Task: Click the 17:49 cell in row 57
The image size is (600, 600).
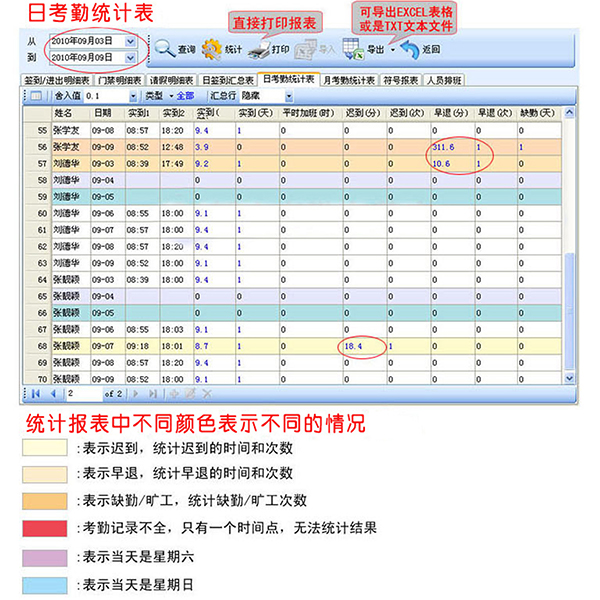Action: 176,164
